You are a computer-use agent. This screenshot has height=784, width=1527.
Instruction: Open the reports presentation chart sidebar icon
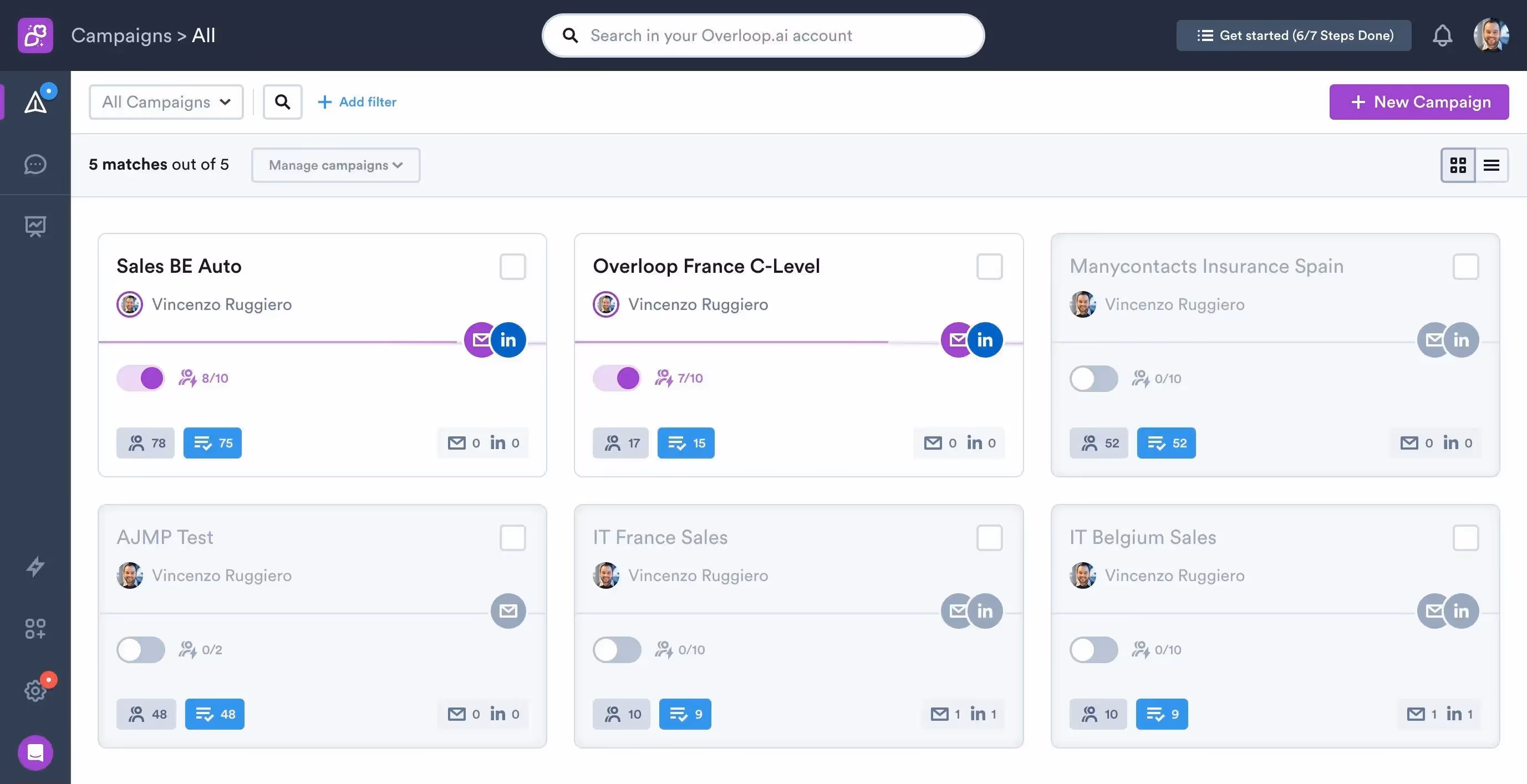coord(35,226)
